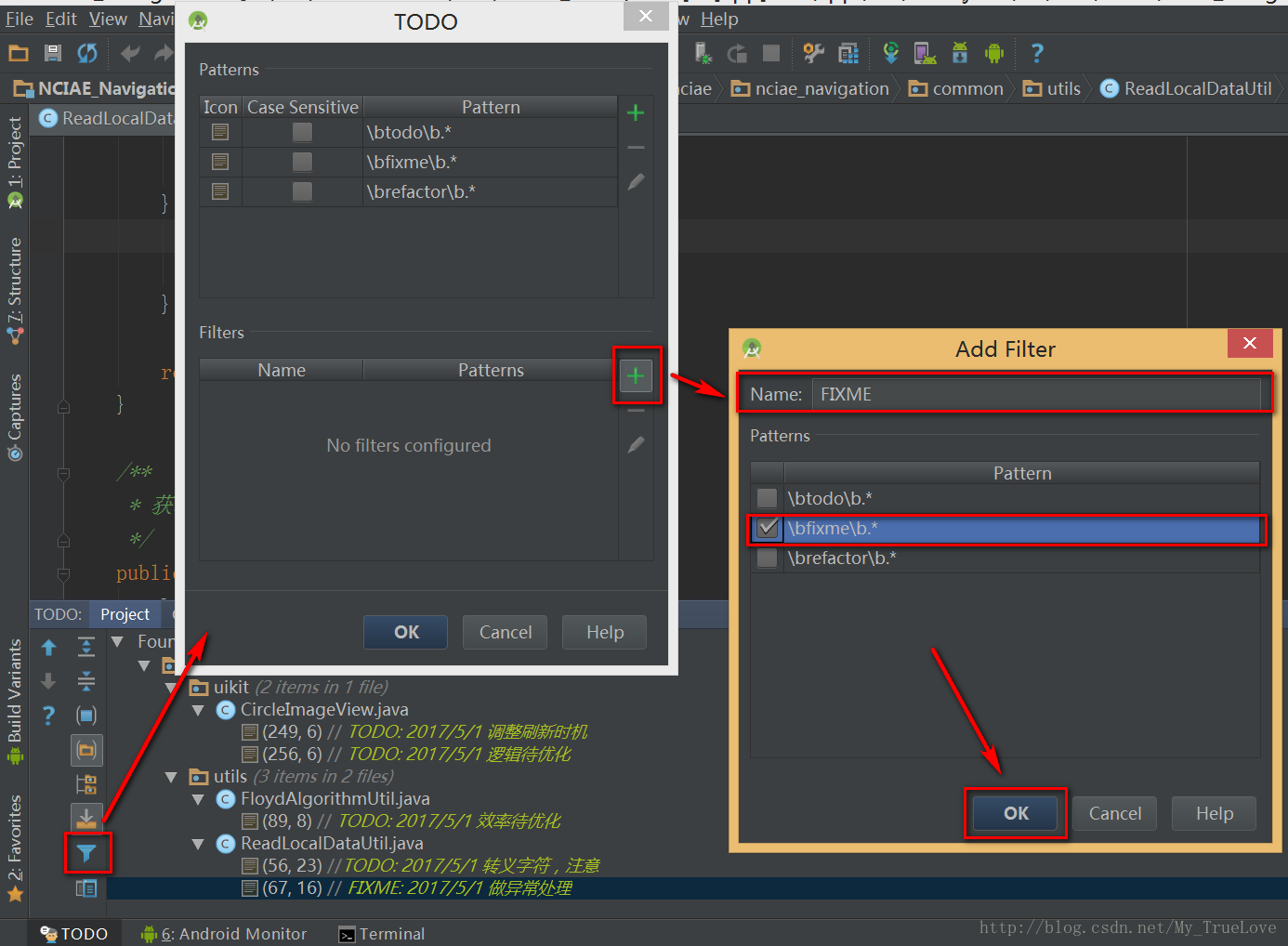Click green plus to add a pattern

click(636, 113)
